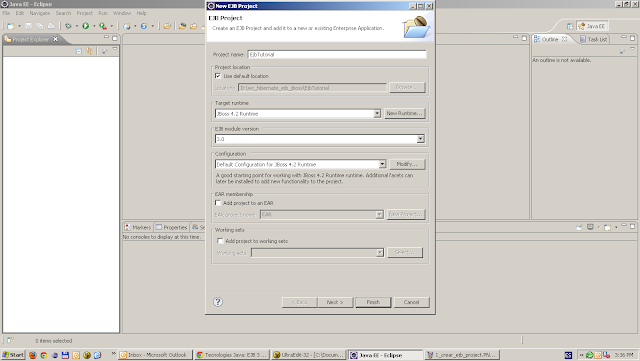Click the Windows Start button

point(13,355)
